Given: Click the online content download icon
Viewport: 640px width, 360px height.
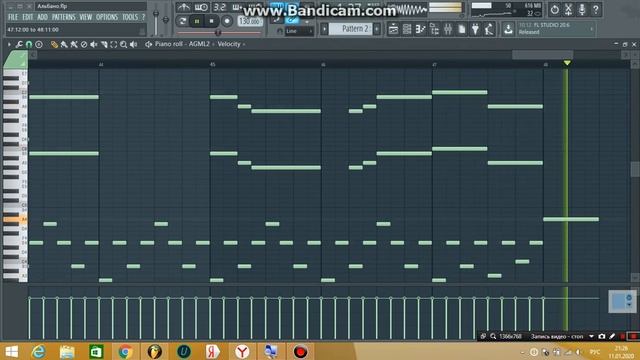Looking at the screenshot, I should point(508,29).
